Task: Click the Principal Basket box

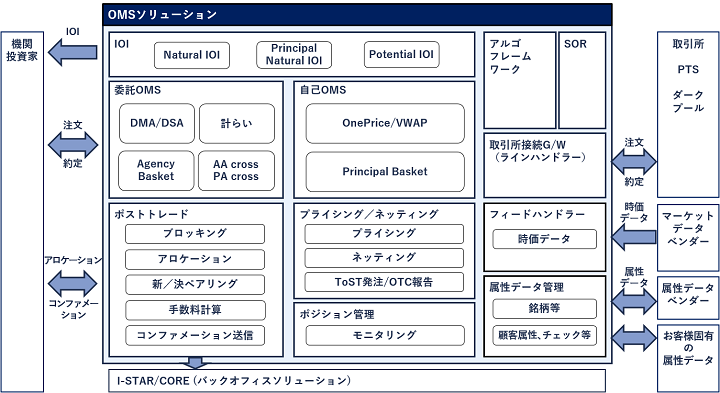Action: pyautogui.click(x=385, y=172)
